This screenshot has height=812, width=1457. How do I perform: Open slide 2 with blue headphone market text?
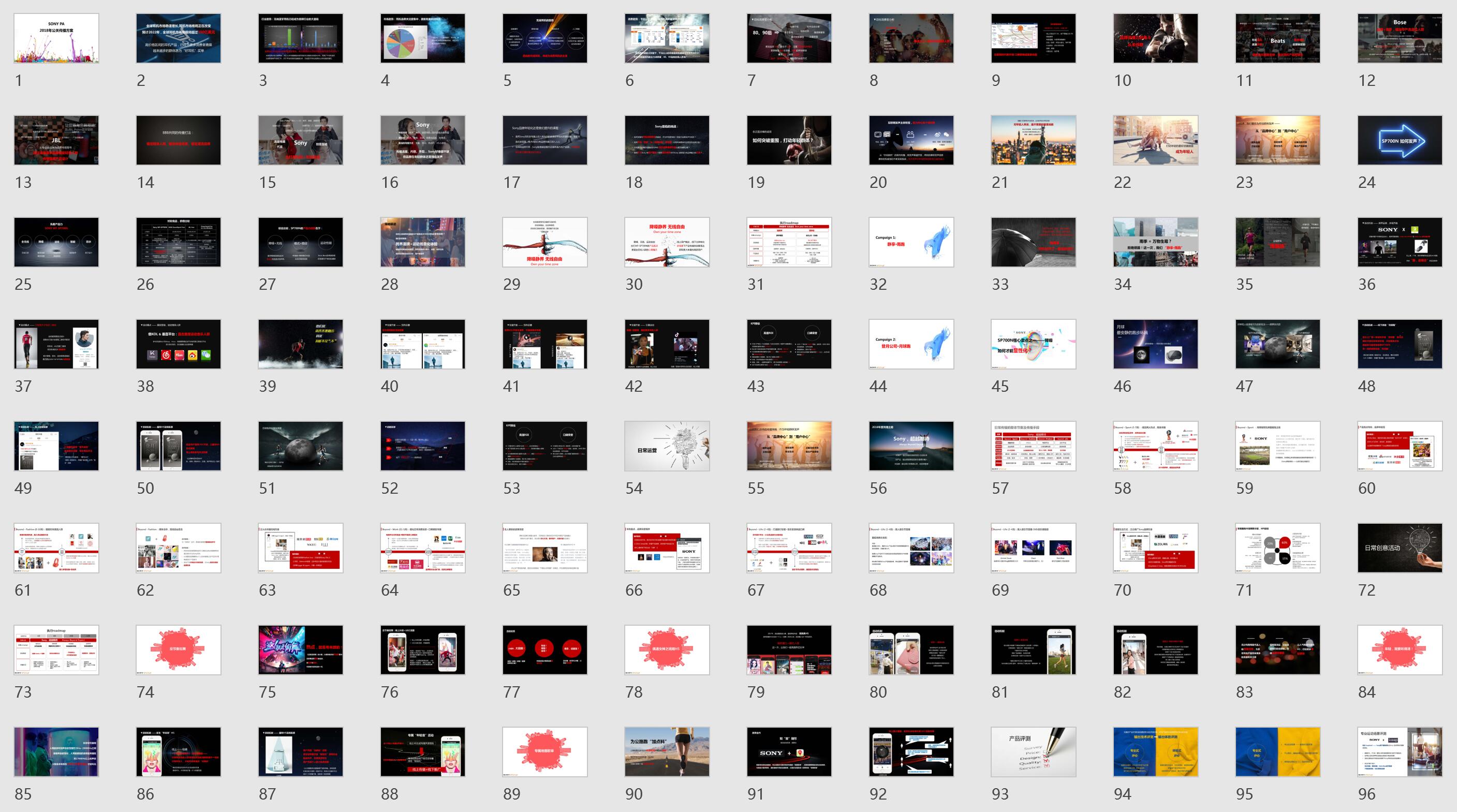179,38
